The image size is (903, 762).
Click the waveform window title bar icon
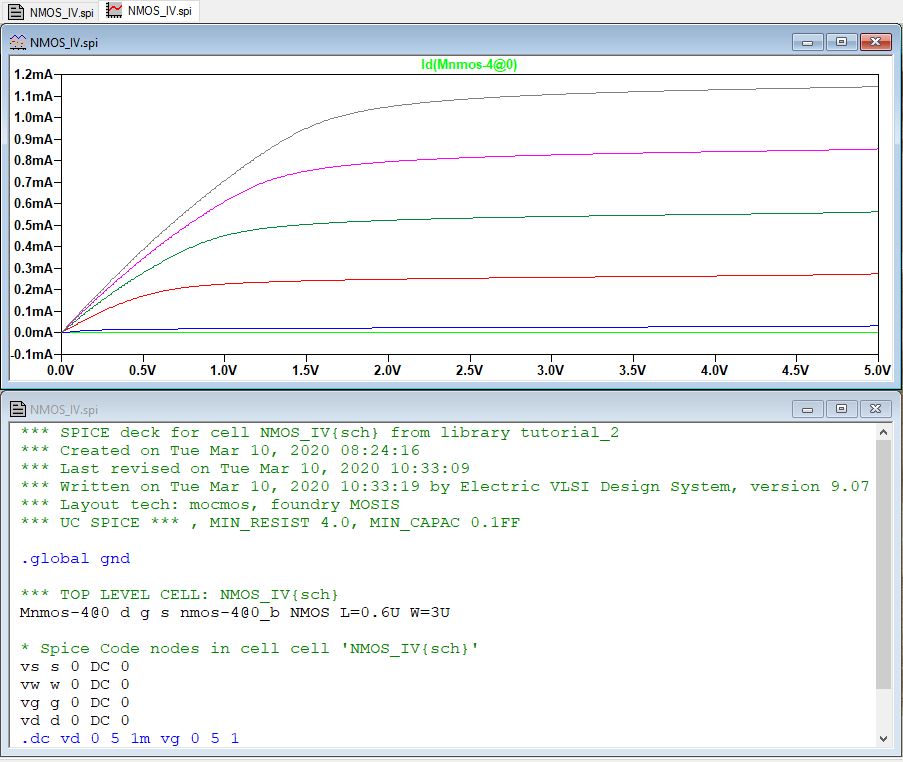click(x=18, y=42)
